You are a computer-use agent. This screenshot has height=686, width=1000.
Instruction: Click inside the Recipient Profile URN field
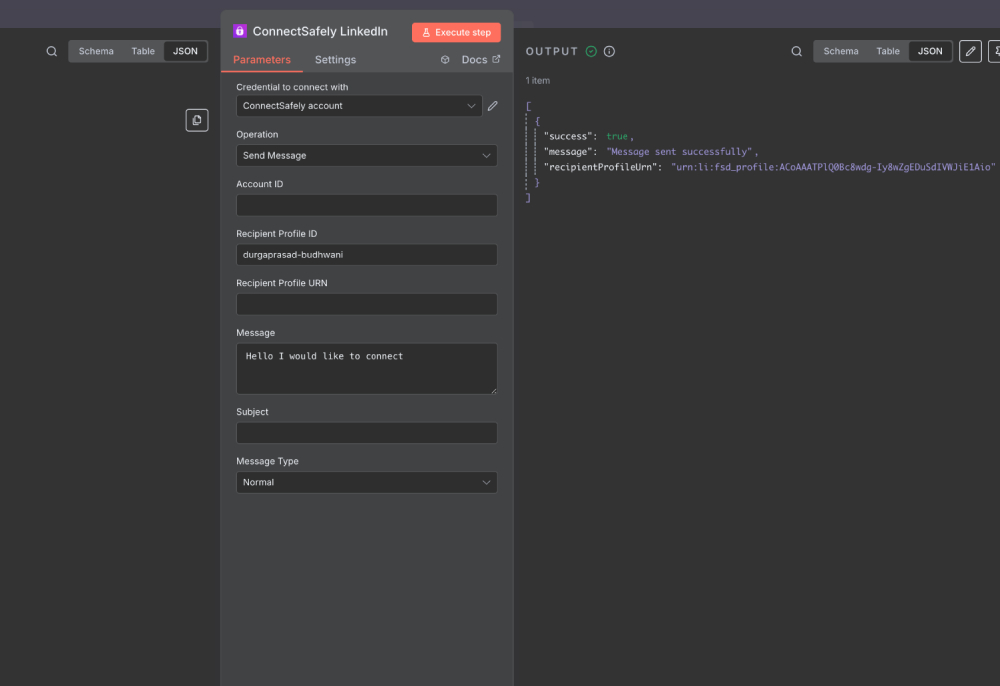click(x=366, y=304)
